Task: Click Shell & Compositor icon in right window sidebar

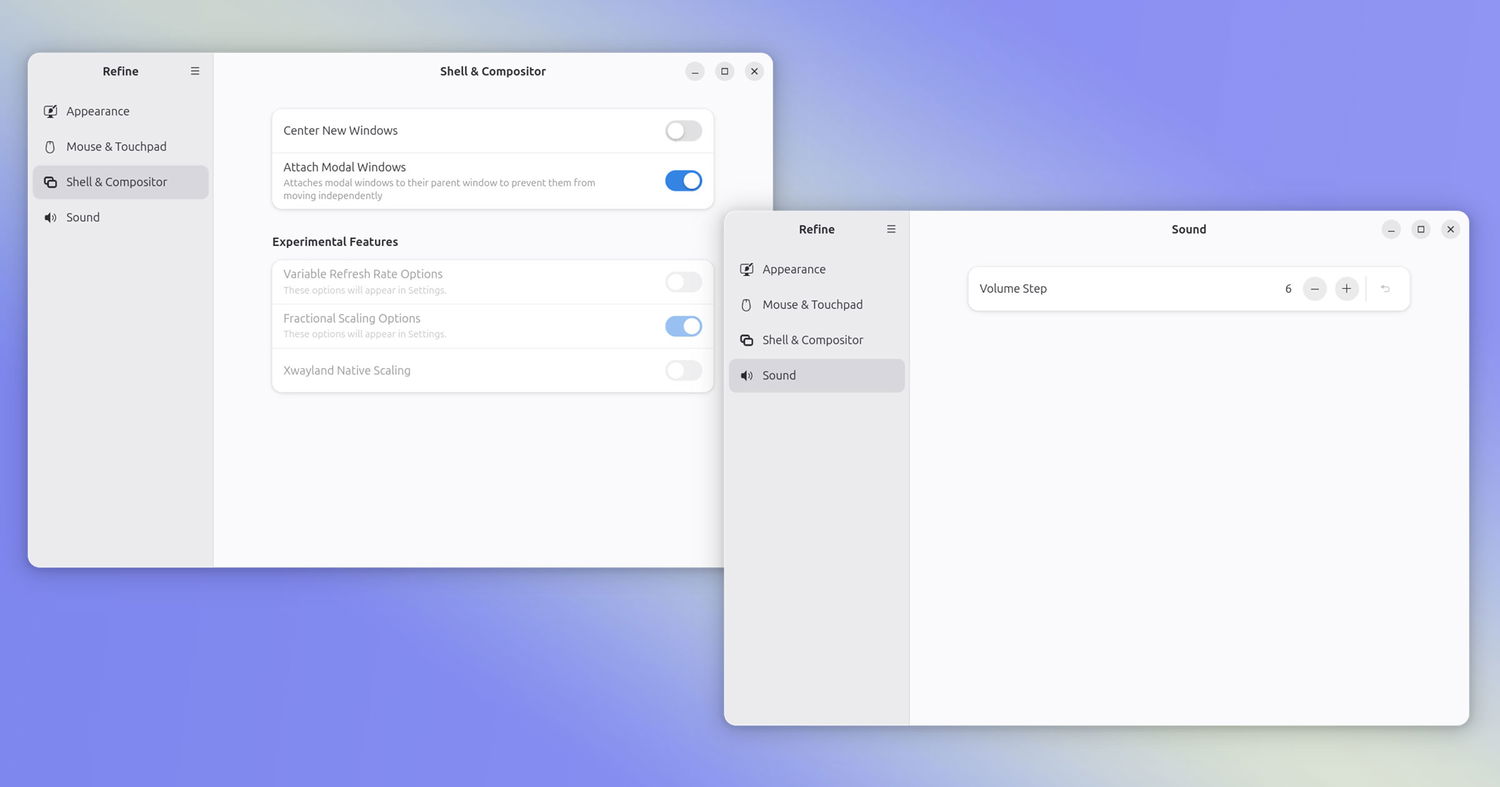Action: (x=746, y=340)
